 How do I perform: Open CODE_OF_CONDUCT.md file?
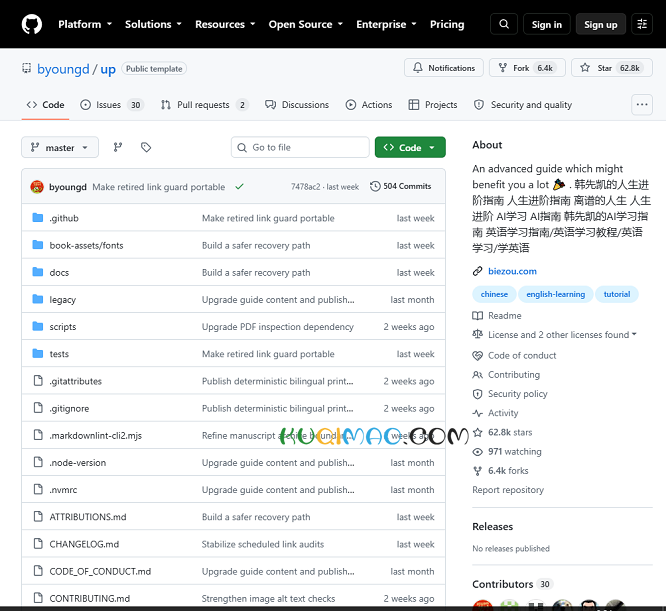pos(100,571)
